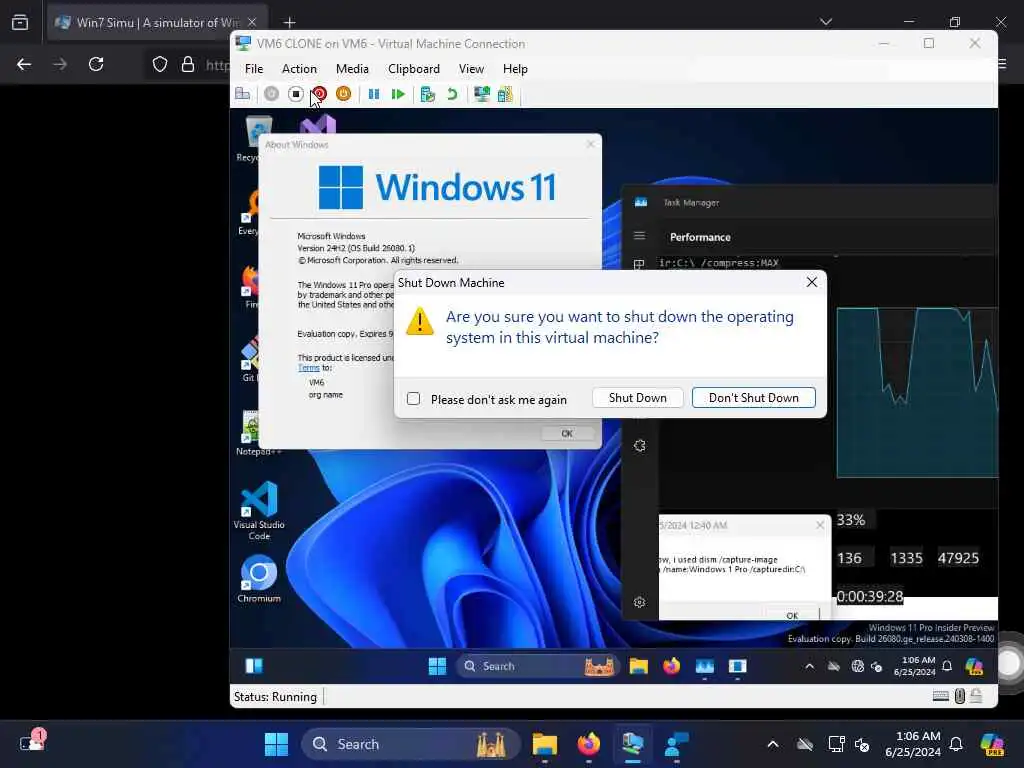Click the last toolbar icon after Enhanced Session
This screenshot has height=768, width=1024.
point(505,94)
